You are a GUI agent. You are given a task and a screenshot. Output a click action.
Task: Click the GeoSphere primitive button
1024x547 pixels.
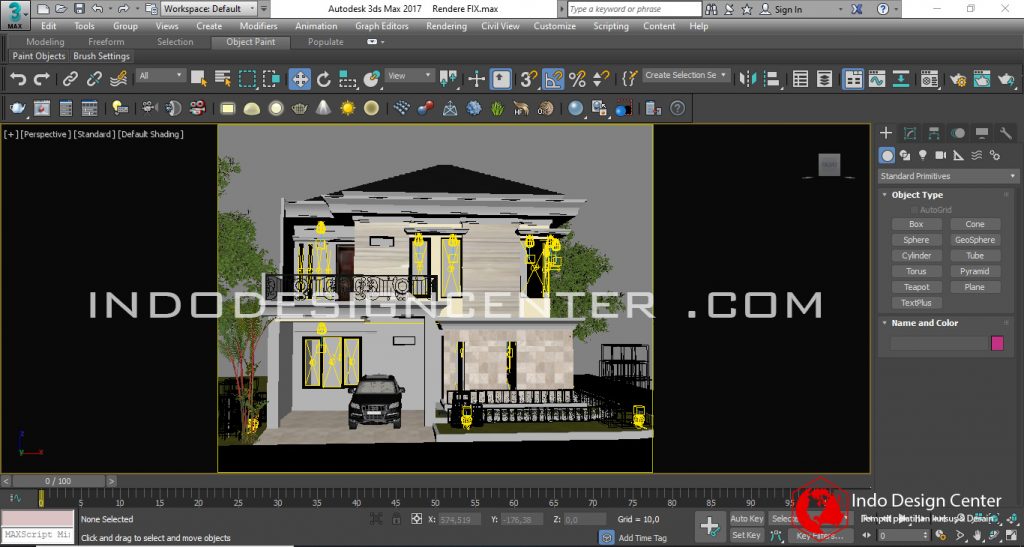[975, 240]
